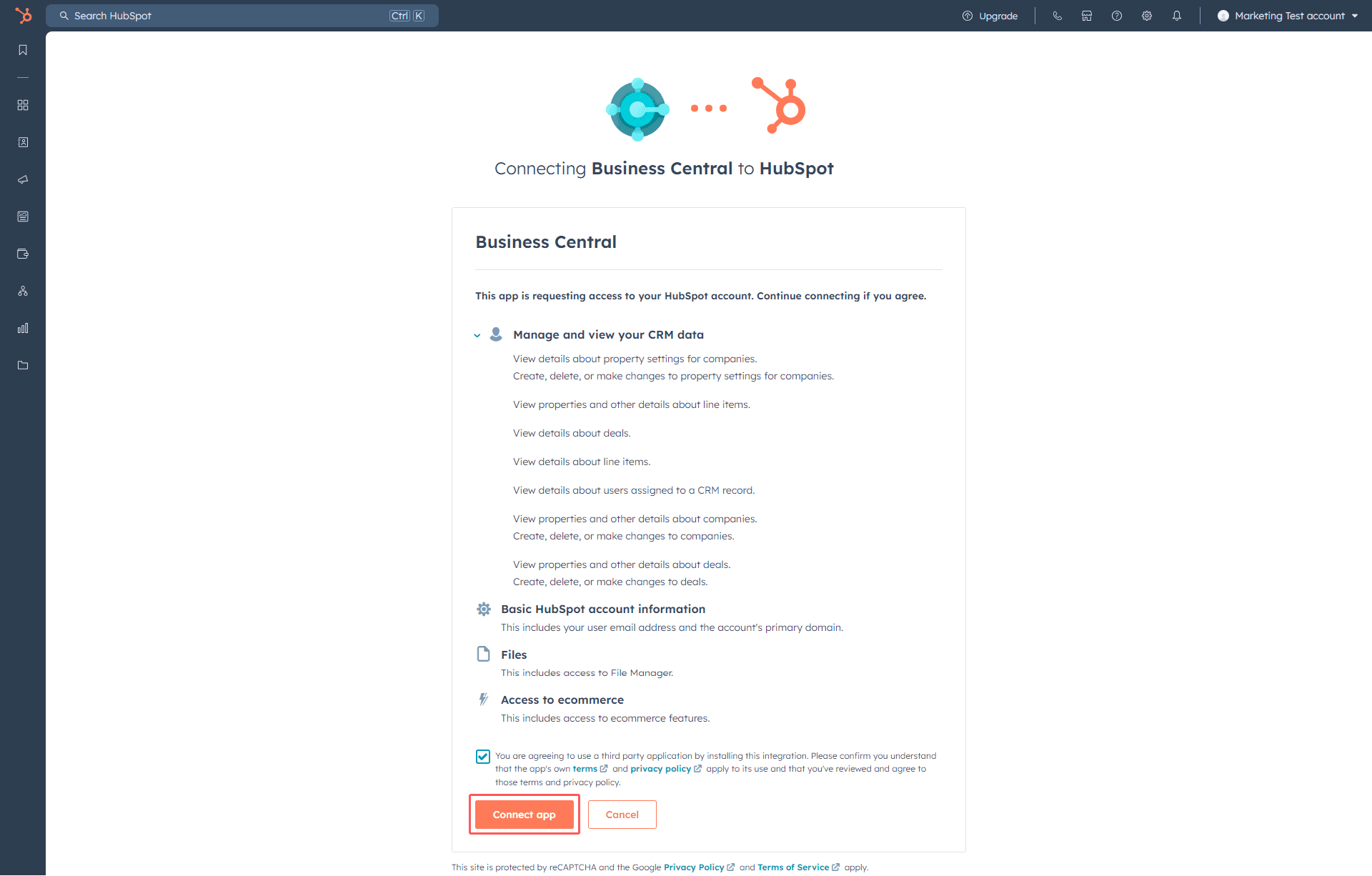The width and height of the screenshot is (1372, 876).
Task: Open the Marketing Test account dropdown
Action: tap(1285, 15)
